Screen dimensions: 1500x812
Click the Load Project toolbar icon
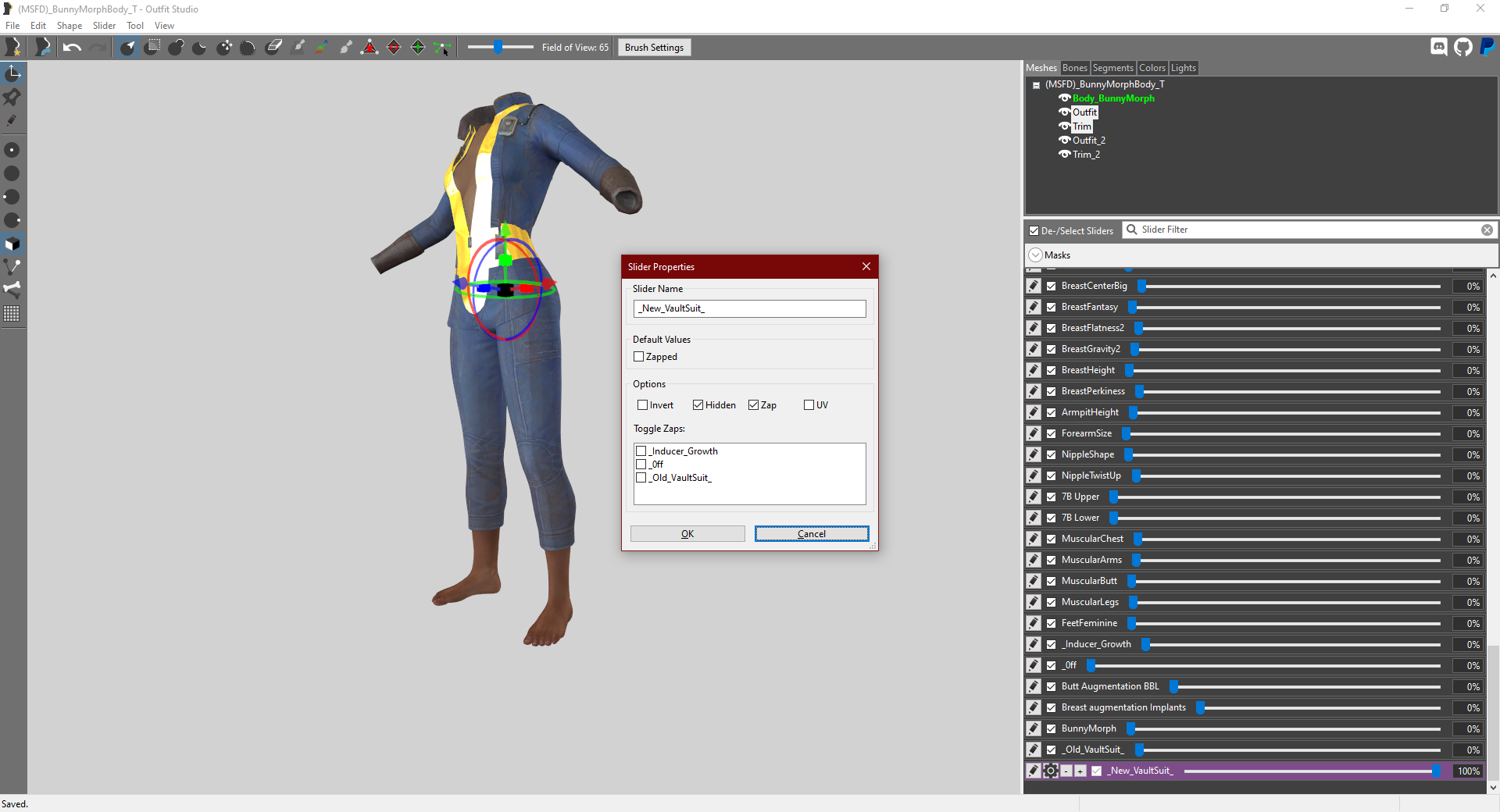click(x=42, y=47)
